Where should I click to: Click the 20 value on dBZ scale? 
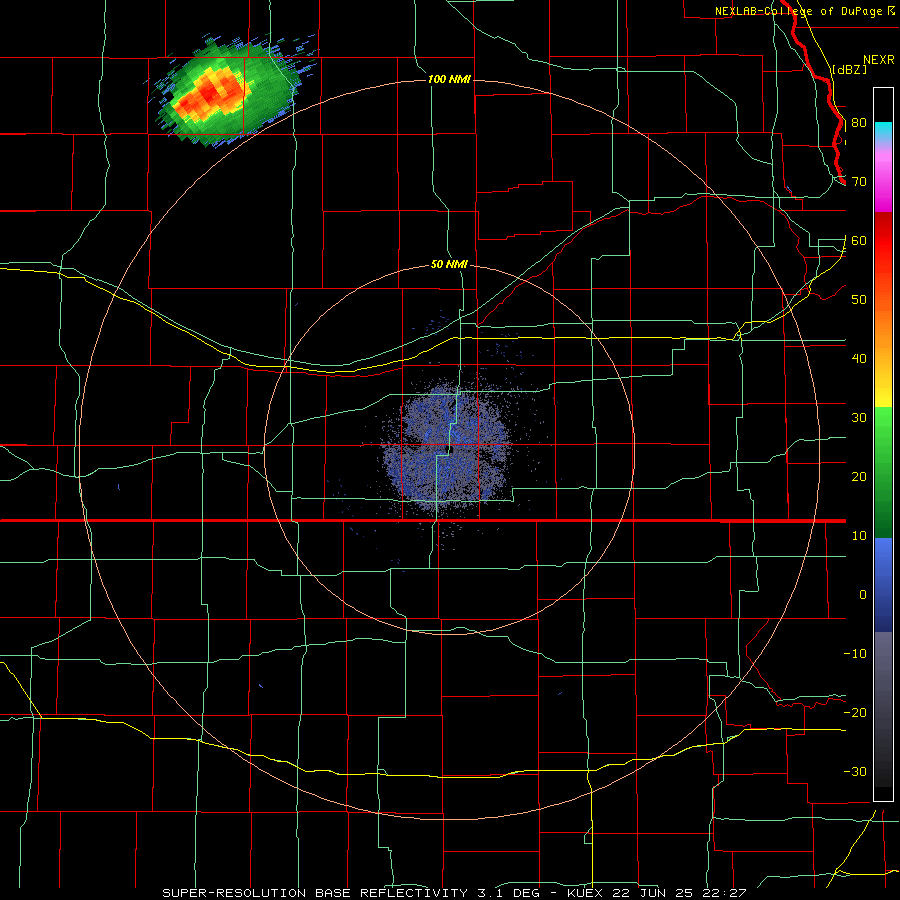tap(859, 477)
